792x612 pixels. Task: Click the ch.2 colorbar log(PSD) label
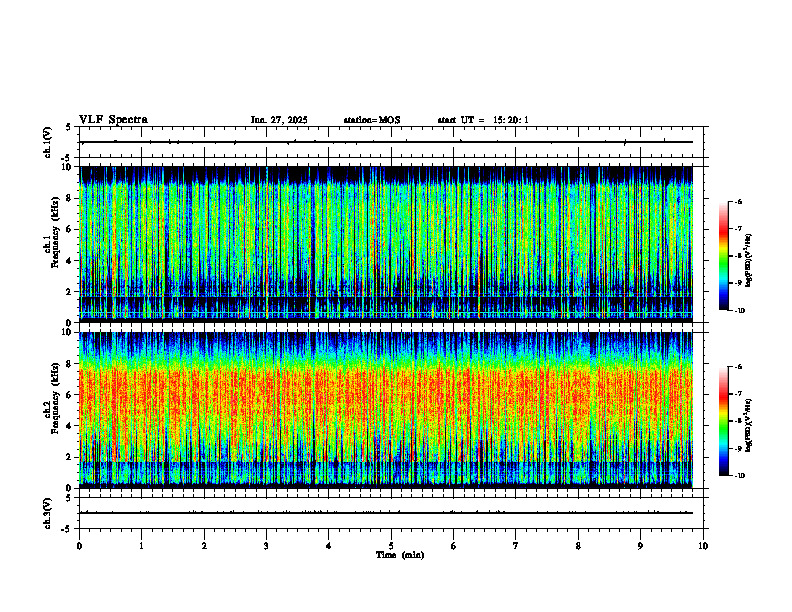click(x=749, y=425)
